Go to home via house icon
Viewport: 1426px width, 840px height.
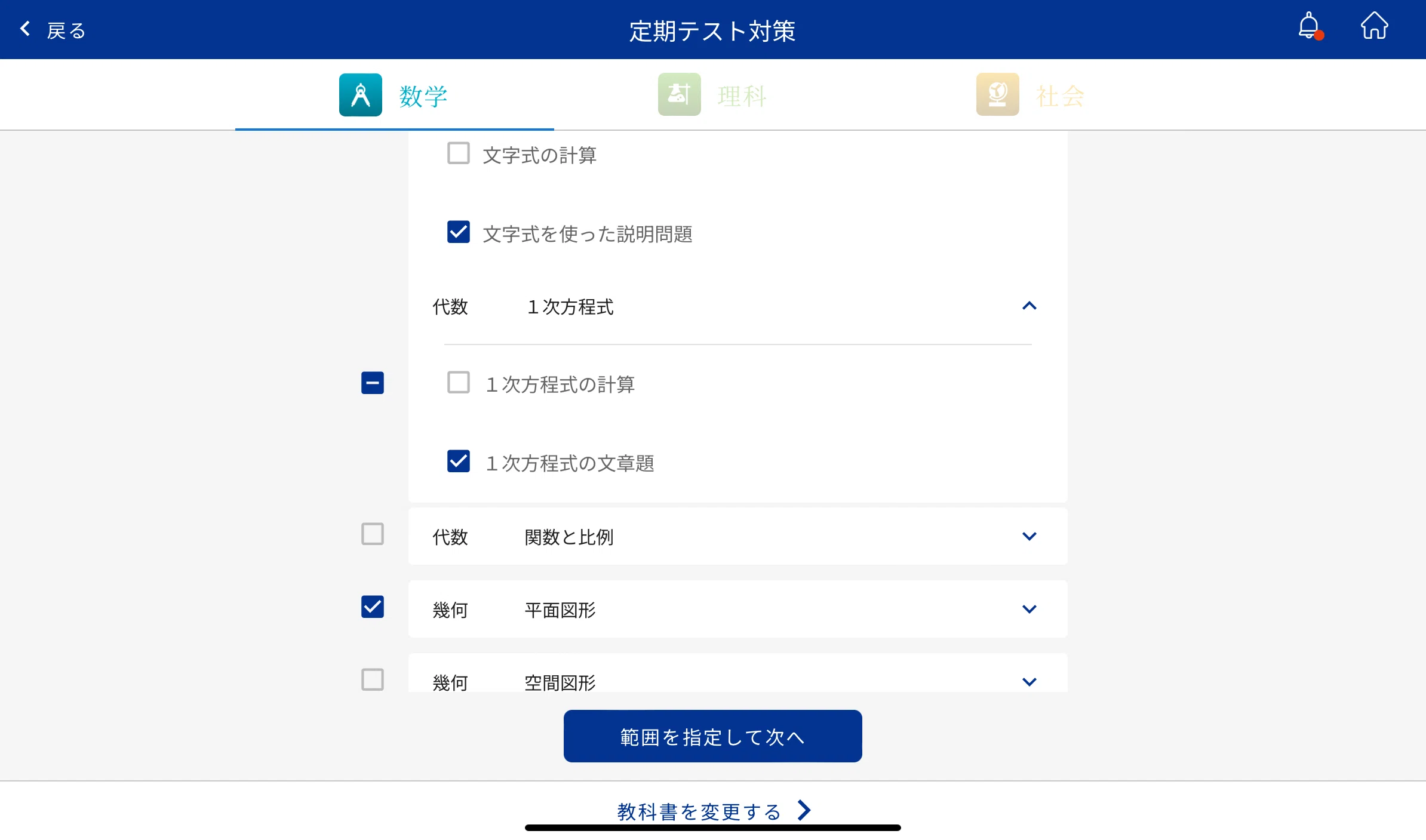coord(1375,26)
